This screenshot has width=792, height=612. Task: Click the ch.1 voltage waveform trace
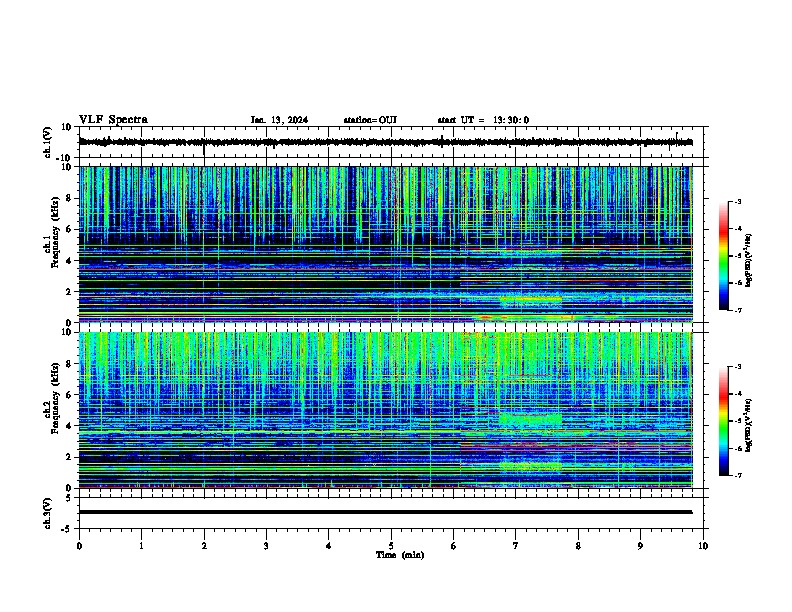(385, 142)
